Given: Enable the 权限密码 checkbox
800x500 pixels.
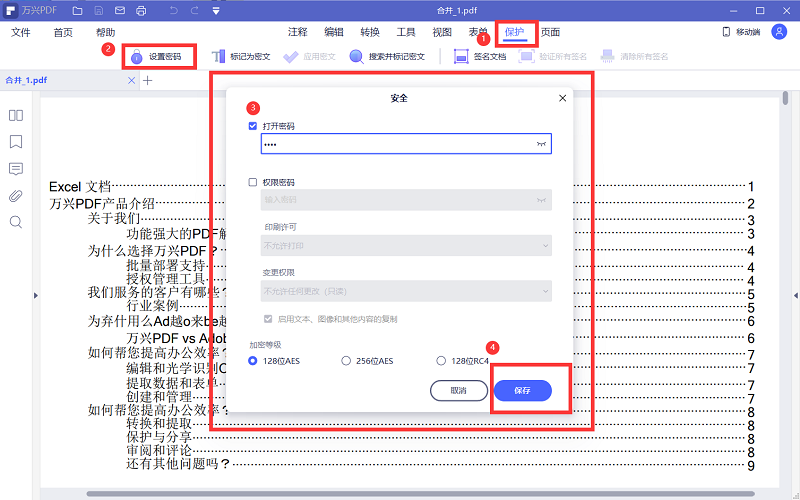Looking at the screenshot, I should 253,182.
